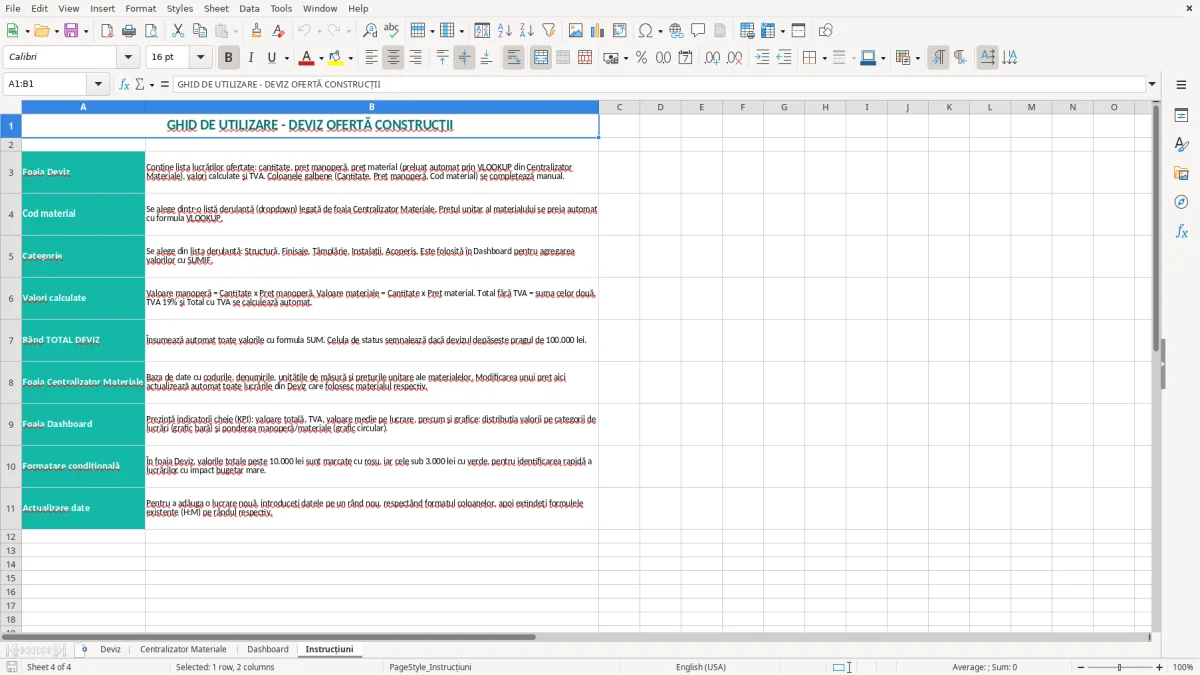Click the formula input line
The height and width of the screenshot is (675, 1200).
659,84
